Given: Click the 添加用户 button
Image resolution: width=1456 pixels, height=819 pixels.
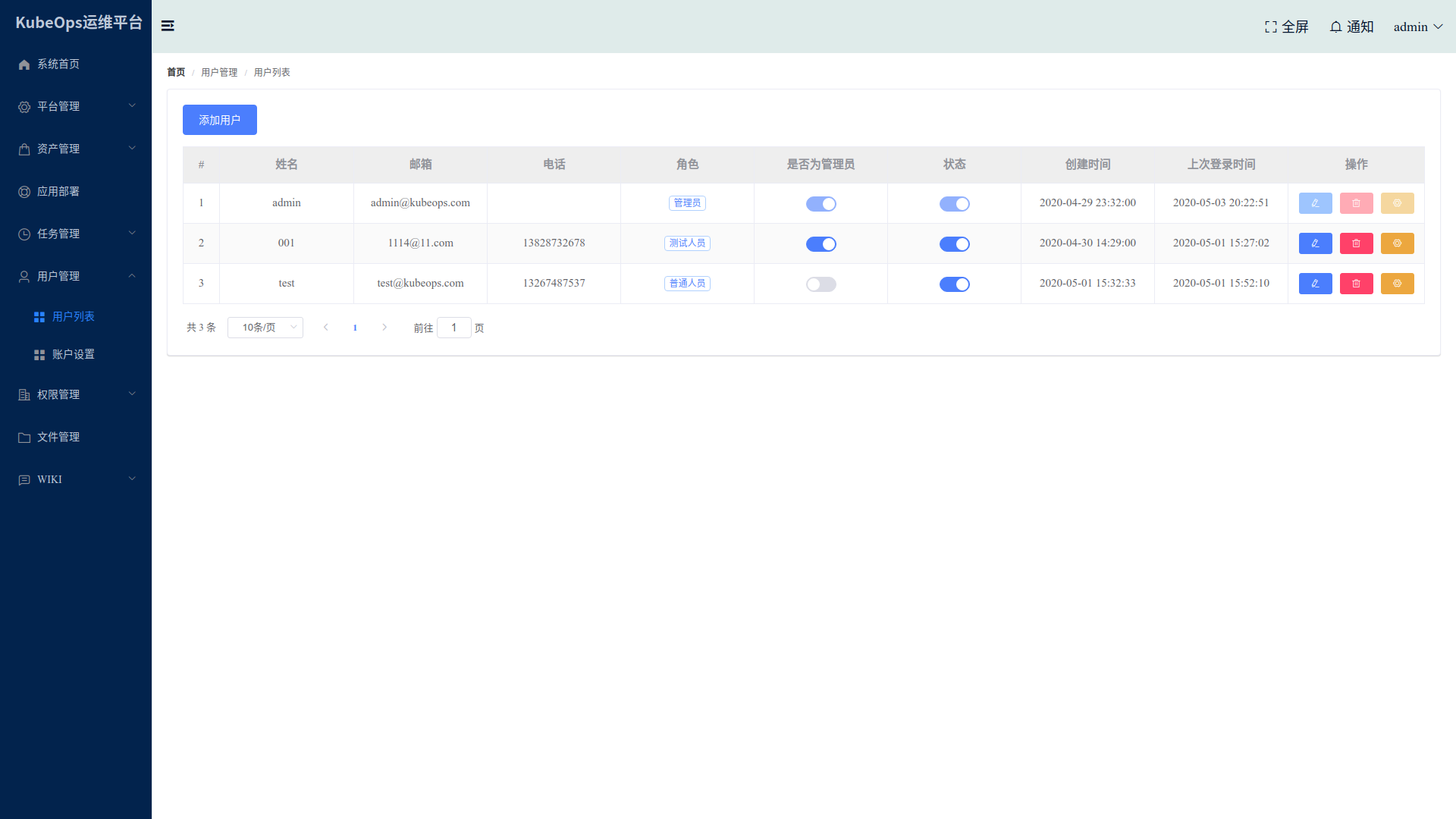Looking at the screenshot, I should (x=220, y=120).
